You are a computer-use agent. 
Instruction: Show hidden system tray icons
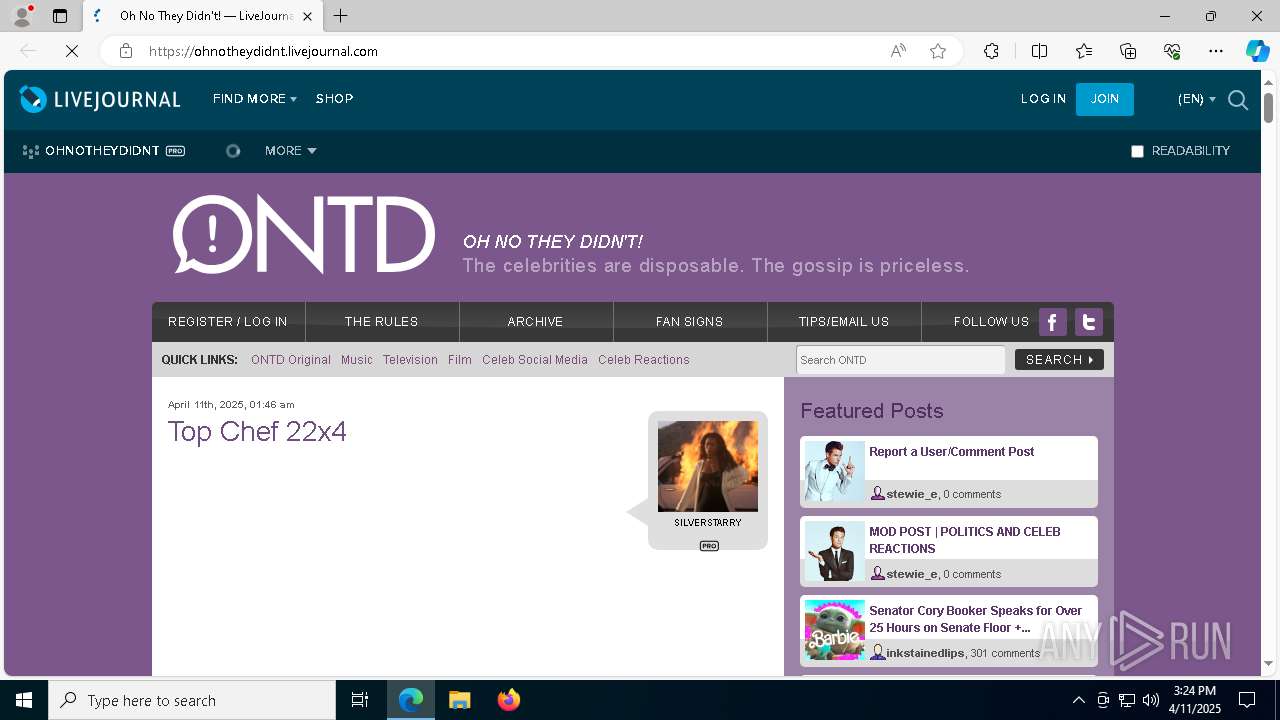1078,700
